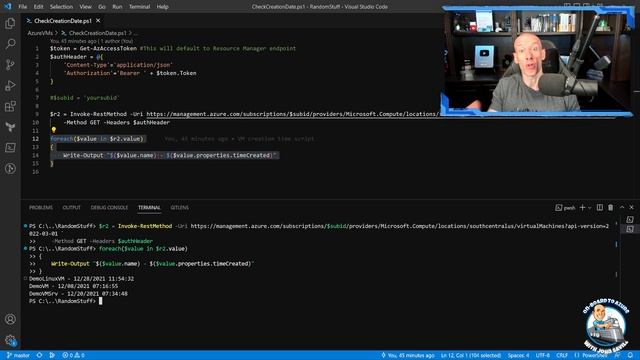Click the VS Code logo icon in title bar
The image size is (640, 360).
[x=8, y=7]
